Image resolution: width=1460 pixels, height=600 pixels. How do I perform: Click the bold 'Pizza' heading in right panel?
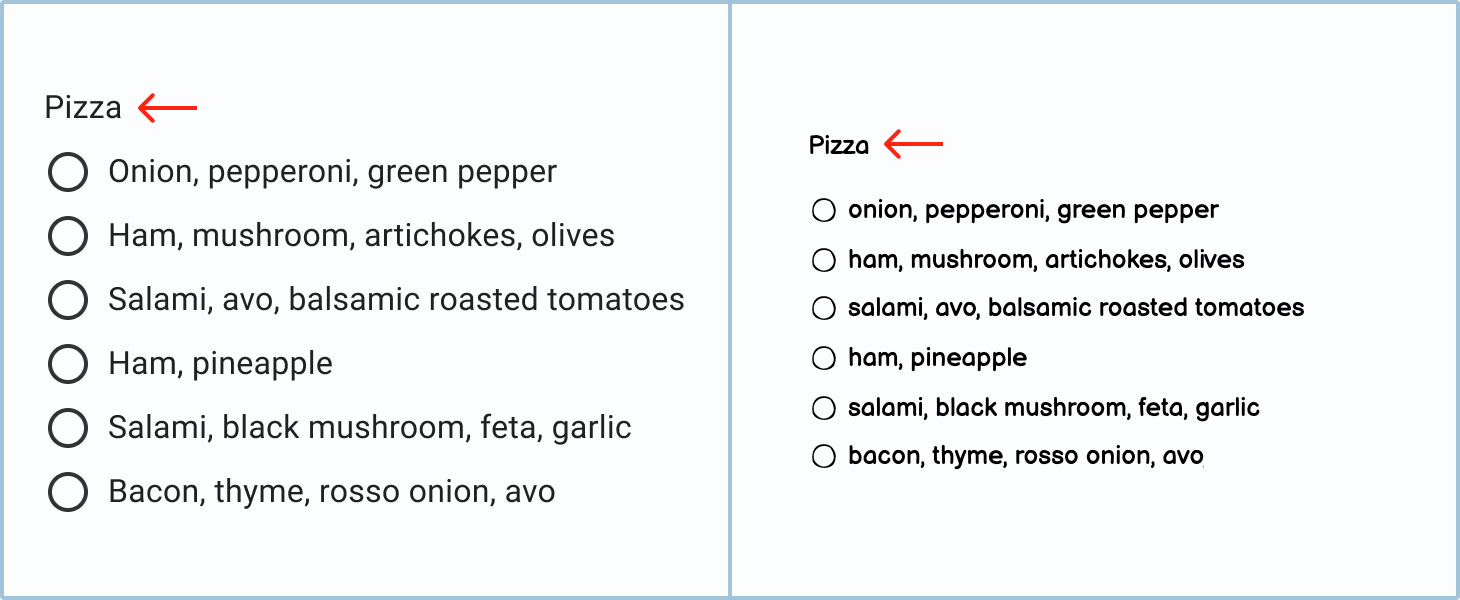coord(839,146)
